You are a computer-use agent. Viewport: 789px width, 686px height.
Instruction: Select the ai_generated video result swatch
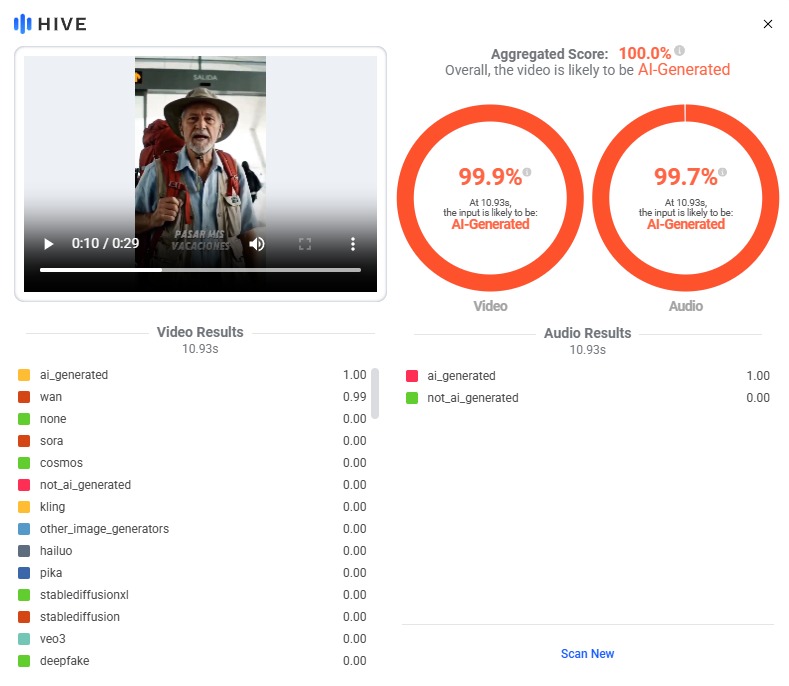pyautogui.click(x=24, y=375)
